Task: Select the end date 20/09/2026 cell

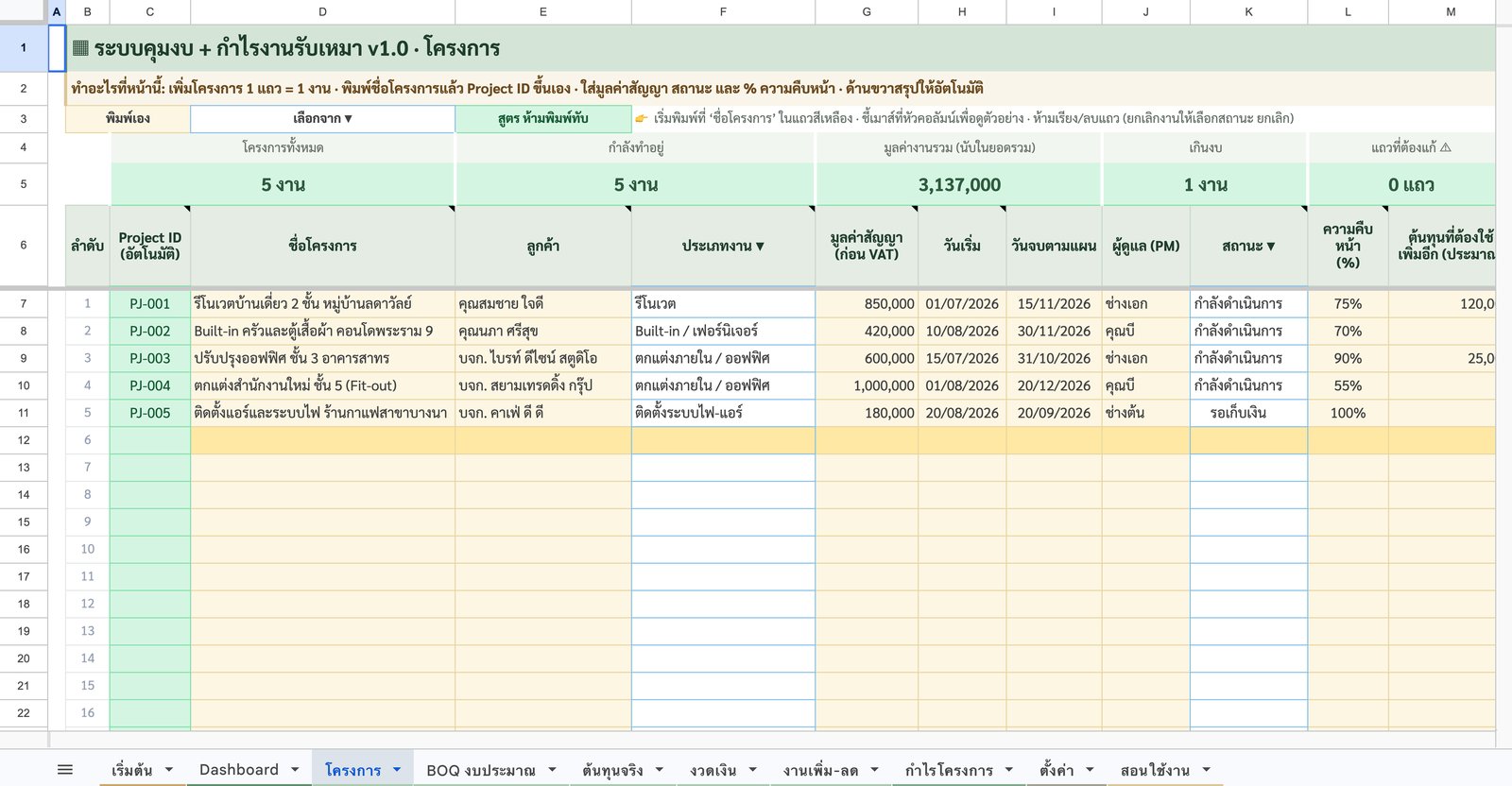Action: tap(1054, 413)
